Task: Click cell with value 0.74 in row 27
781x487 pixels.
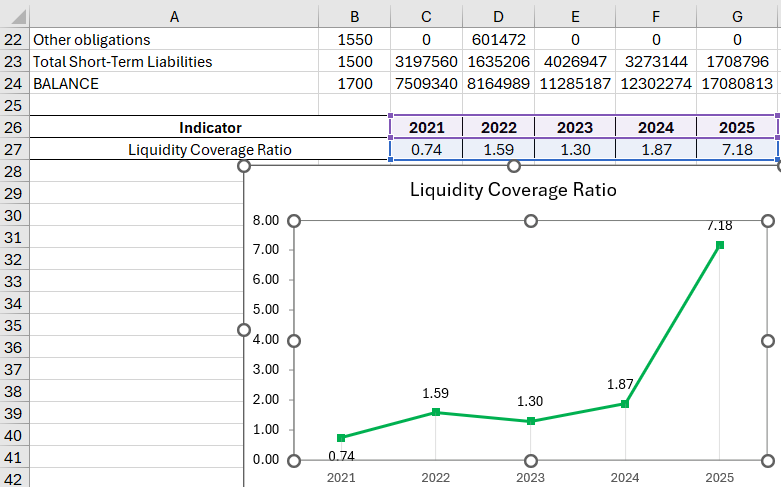Action: 425,150
